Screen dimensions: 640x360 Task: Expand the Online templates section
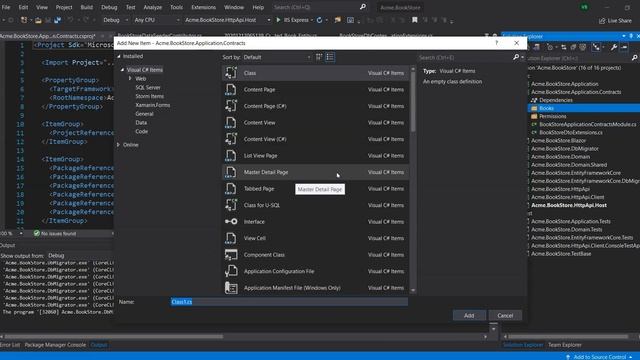coord(118,145)
